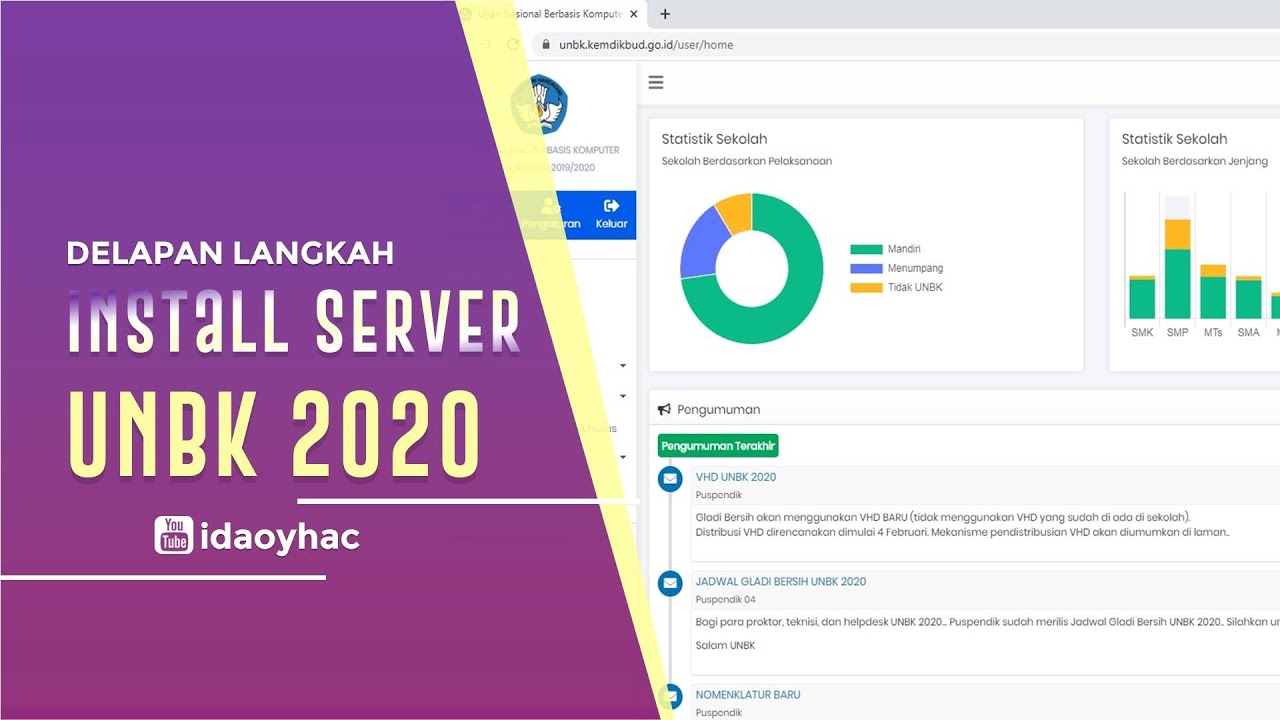Screen dimensions: 1280x720
Task: Click the Statistik Sekolah heading above donut chart
Action: (714, 139)
